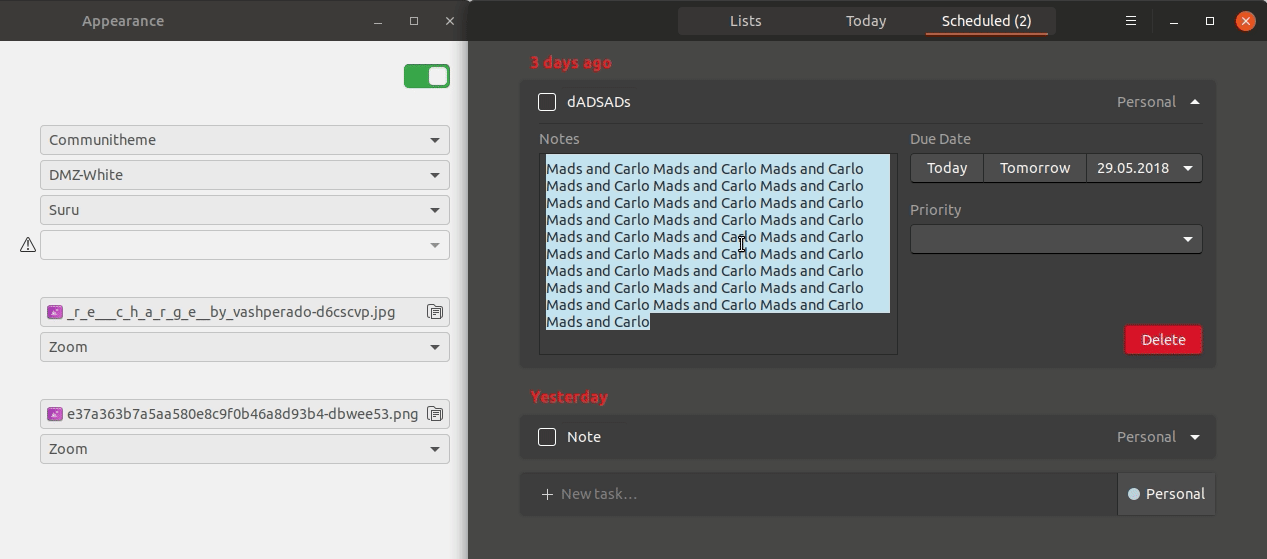Click the Priority label
Image resolution: width=1267 pixels, height=559 pixels.
tap(936, 210)
